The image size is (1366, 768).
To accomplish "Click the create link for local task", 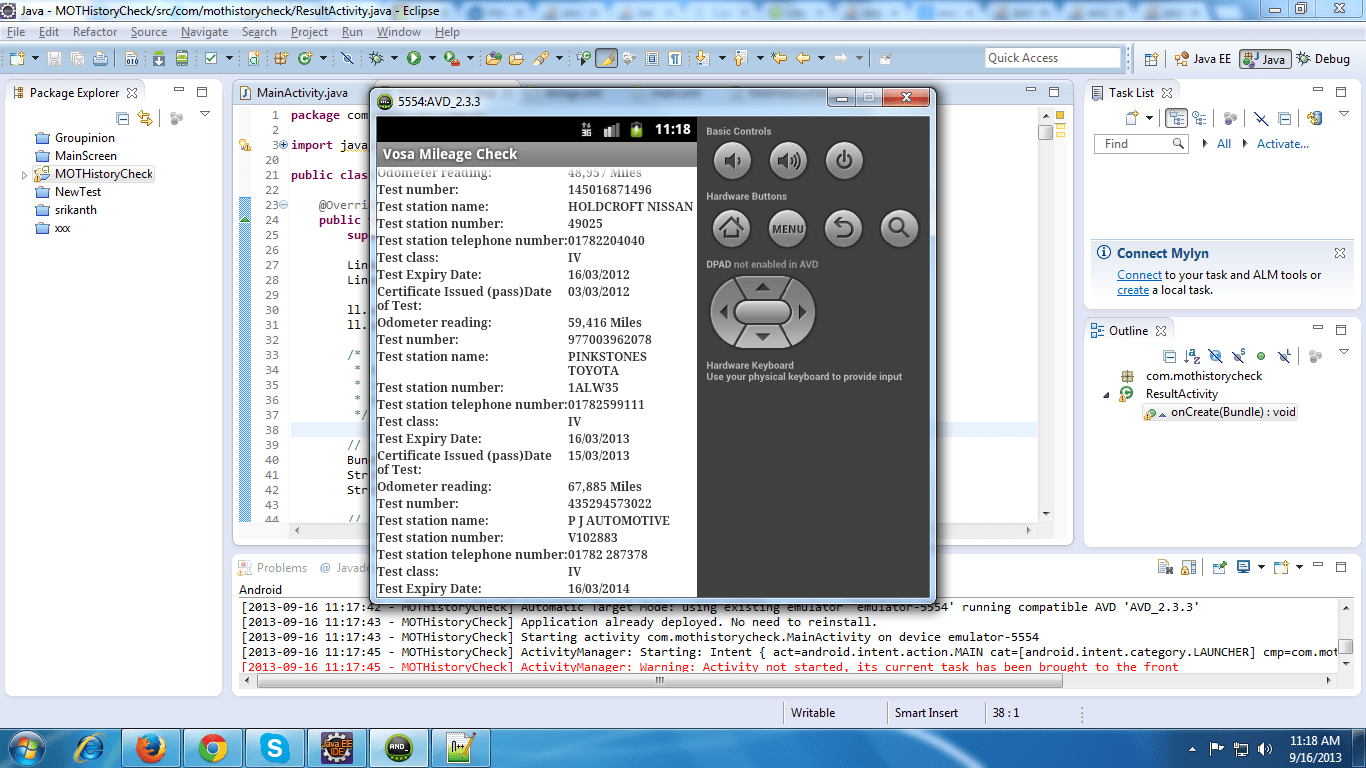I will click(1133, 290).
